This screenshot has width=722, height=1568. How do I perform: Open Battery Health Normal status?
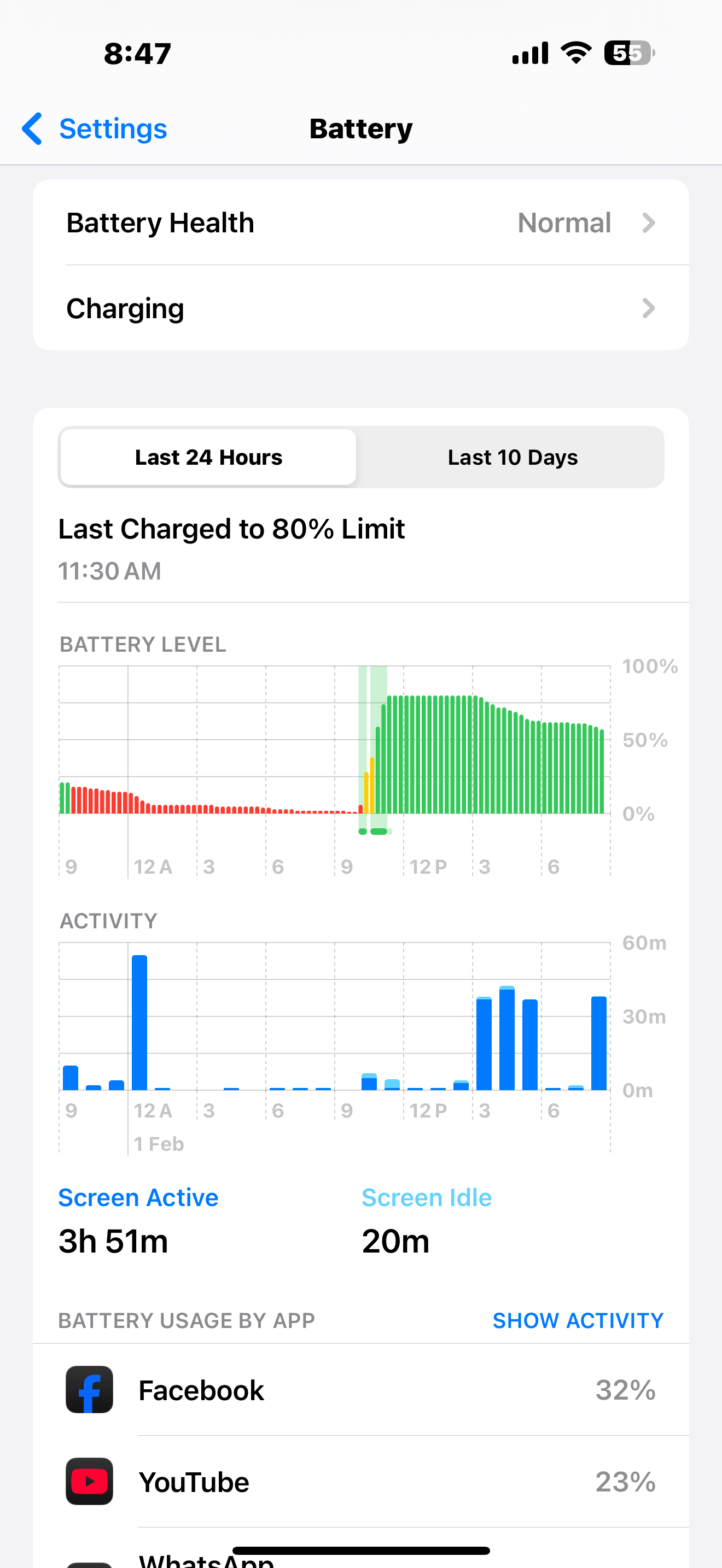click(564, 223)
